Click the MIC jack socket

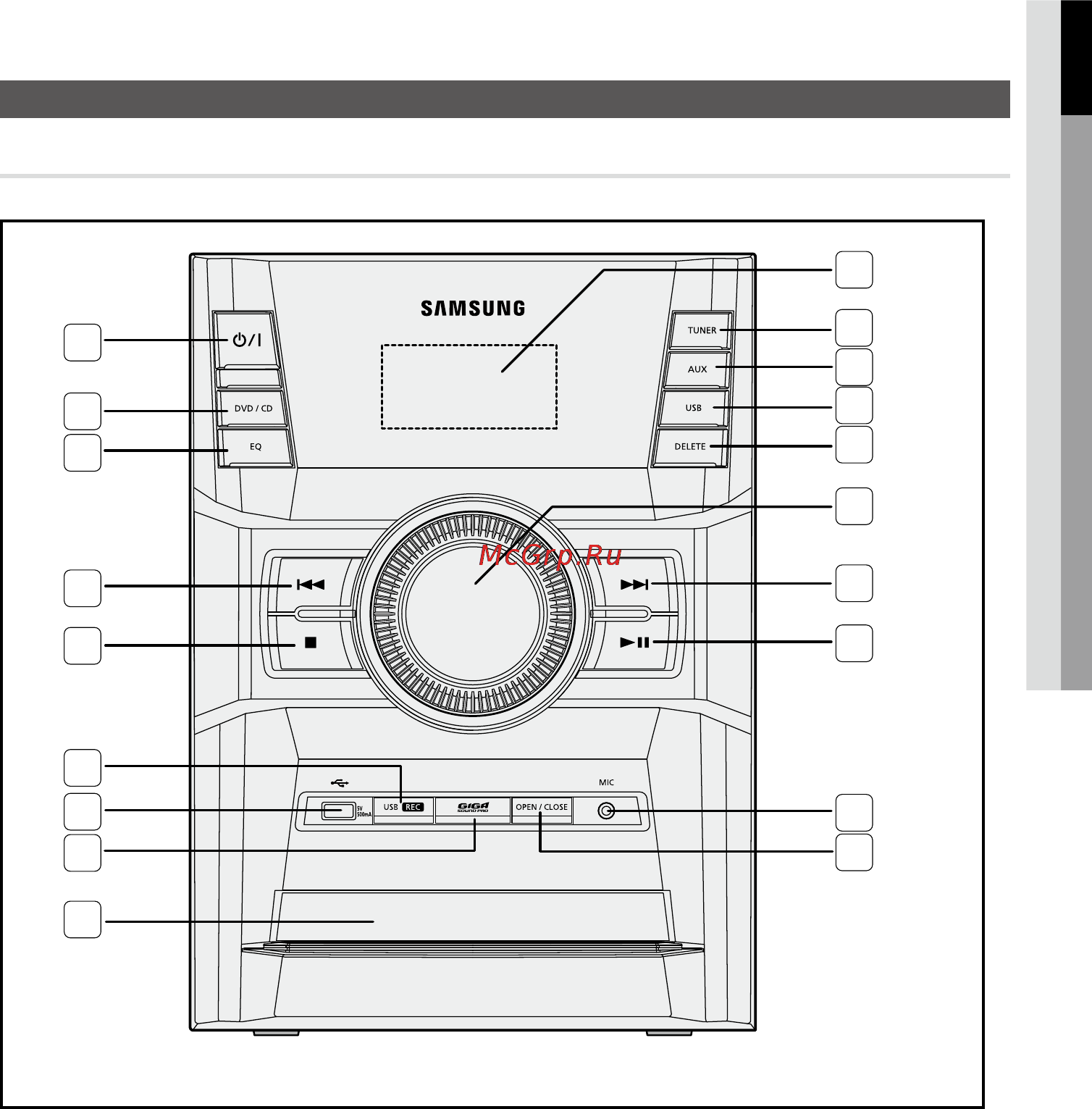coord(606,811)
